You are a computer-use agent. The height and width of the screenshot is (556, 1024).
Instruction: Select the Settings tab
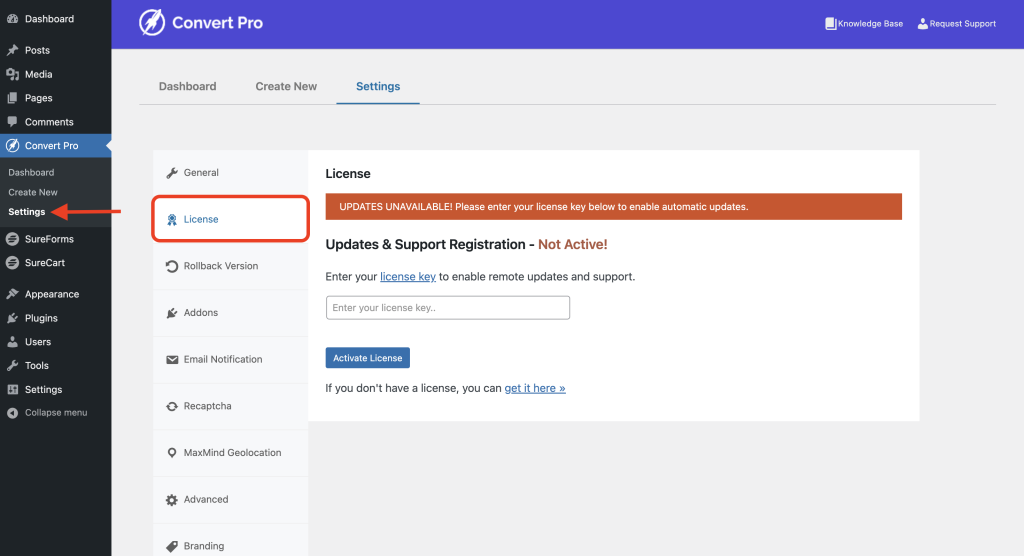click(378, 86)
